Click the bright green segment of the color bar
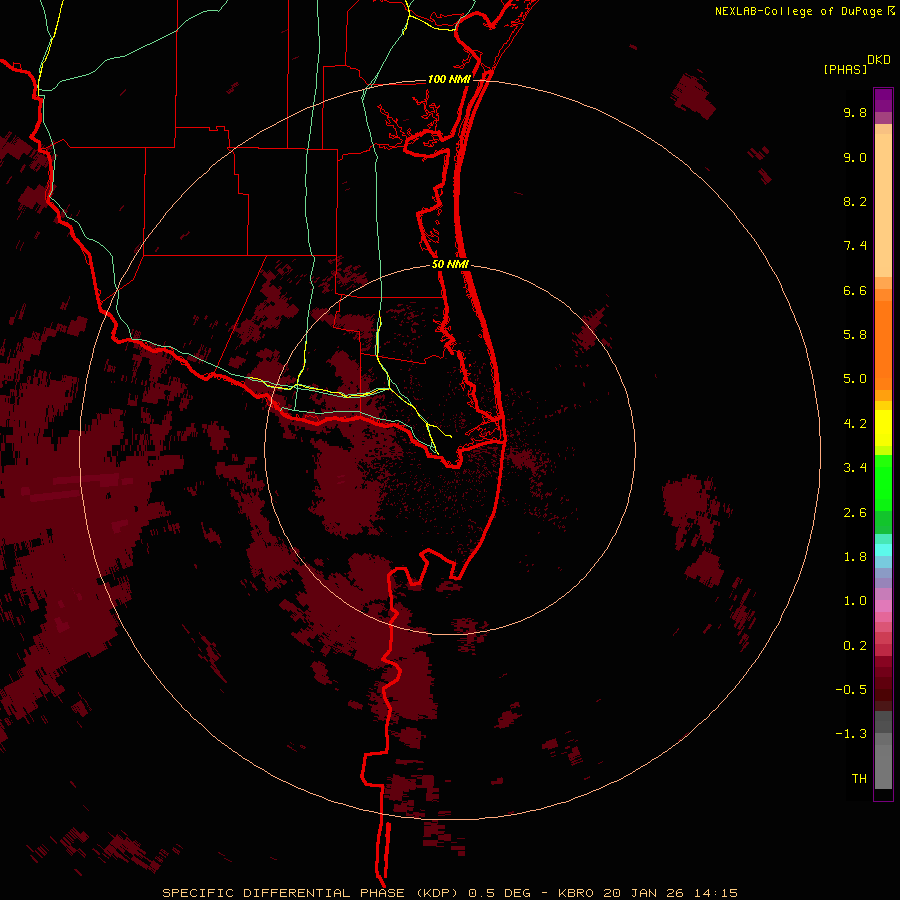This screenshot has width=900, height=900. coord(883,482)
